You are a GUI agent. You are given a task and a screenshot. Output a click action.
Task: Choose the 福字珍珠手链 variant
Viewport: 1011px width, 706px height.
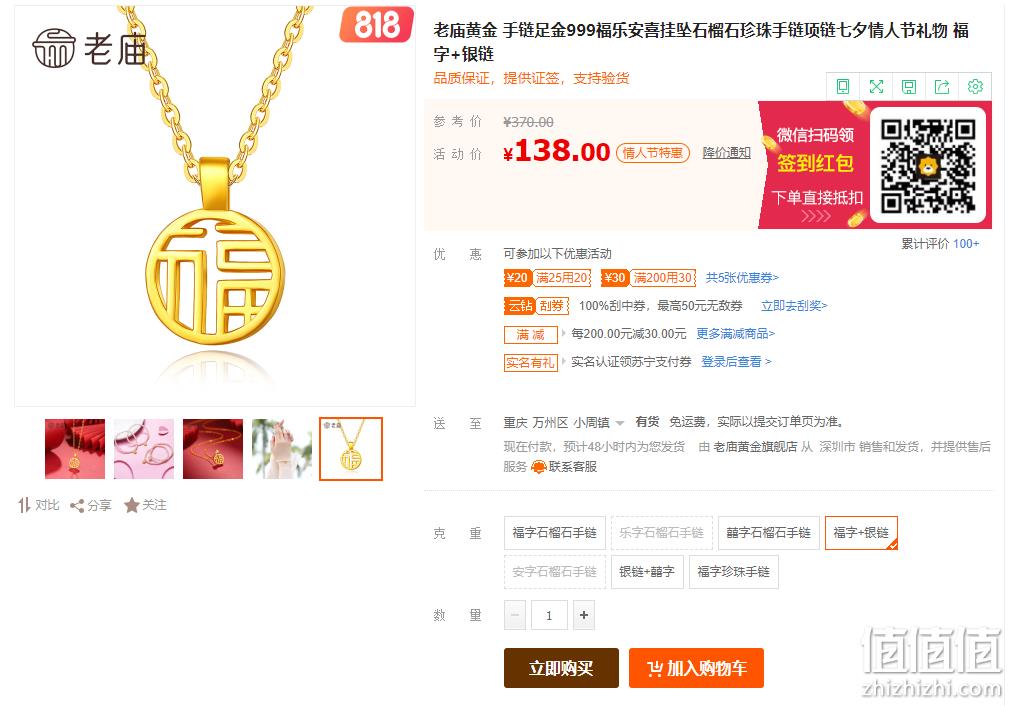(x=734, y=572)
